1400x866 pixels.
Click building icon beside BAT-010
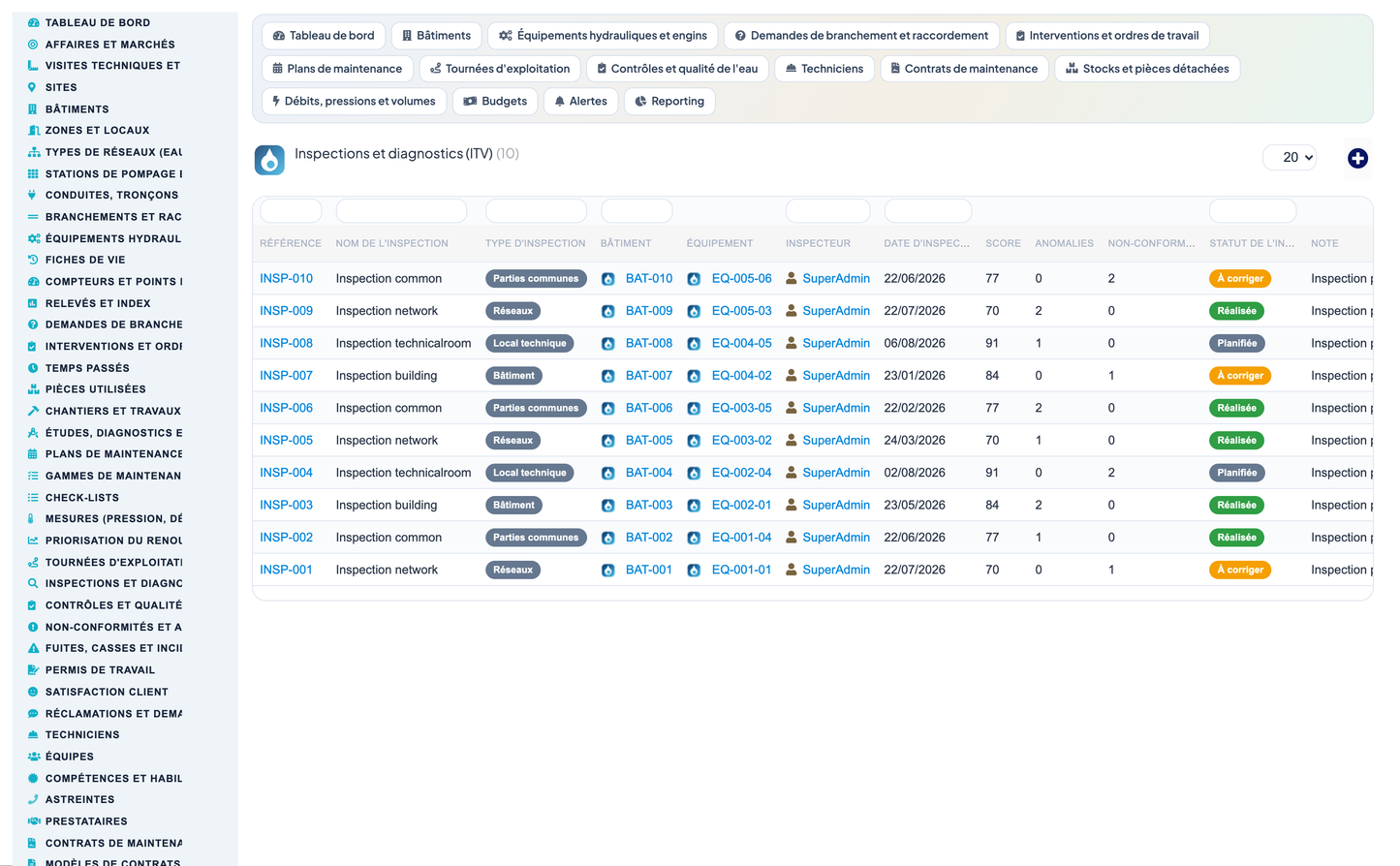tap(608, 279)
